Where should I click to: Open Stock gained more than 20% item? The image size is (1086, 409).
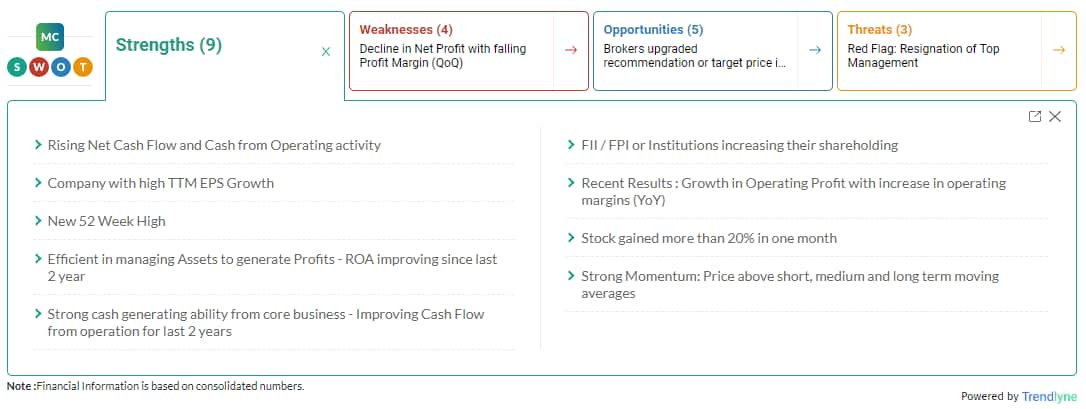click(x=709, y=238)
